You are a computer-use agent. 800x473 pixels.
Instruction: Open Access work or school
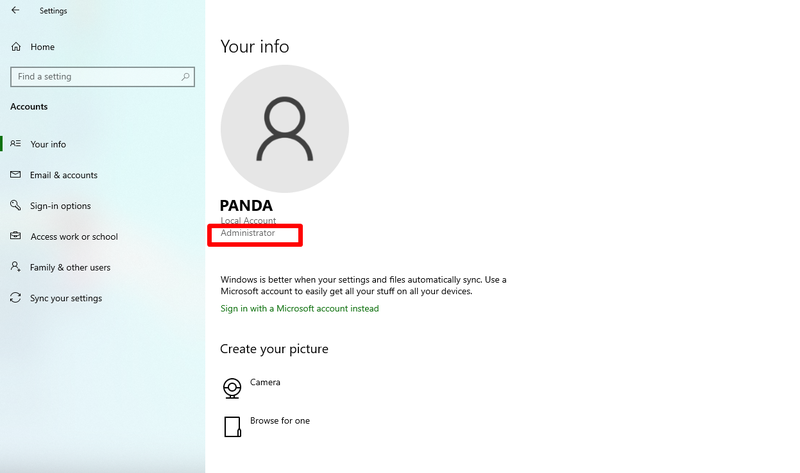point(74,237)
